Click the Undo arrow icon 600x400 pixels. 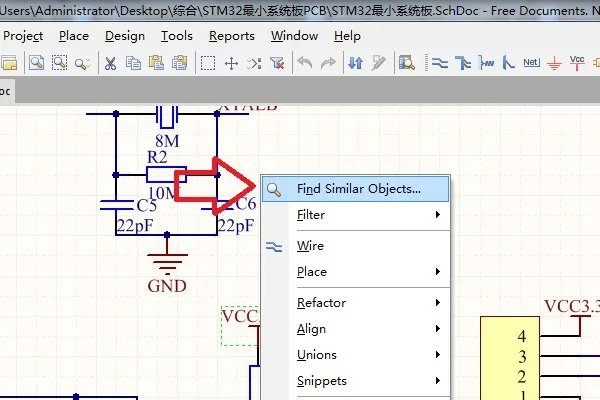pyautogui.click(x=305, y=63)
